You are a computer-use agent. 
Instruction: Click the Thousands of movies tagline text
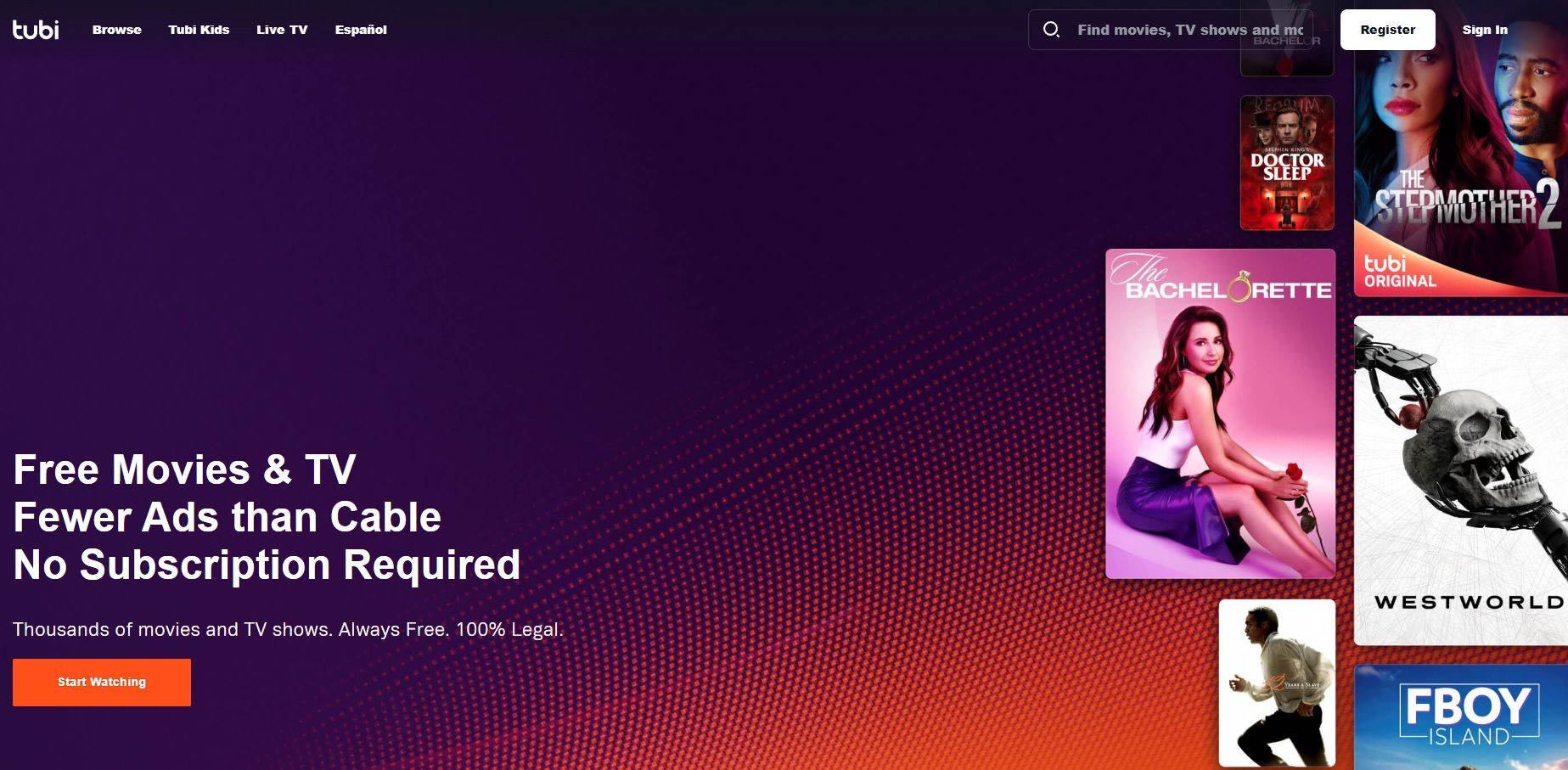coord(288,630)
